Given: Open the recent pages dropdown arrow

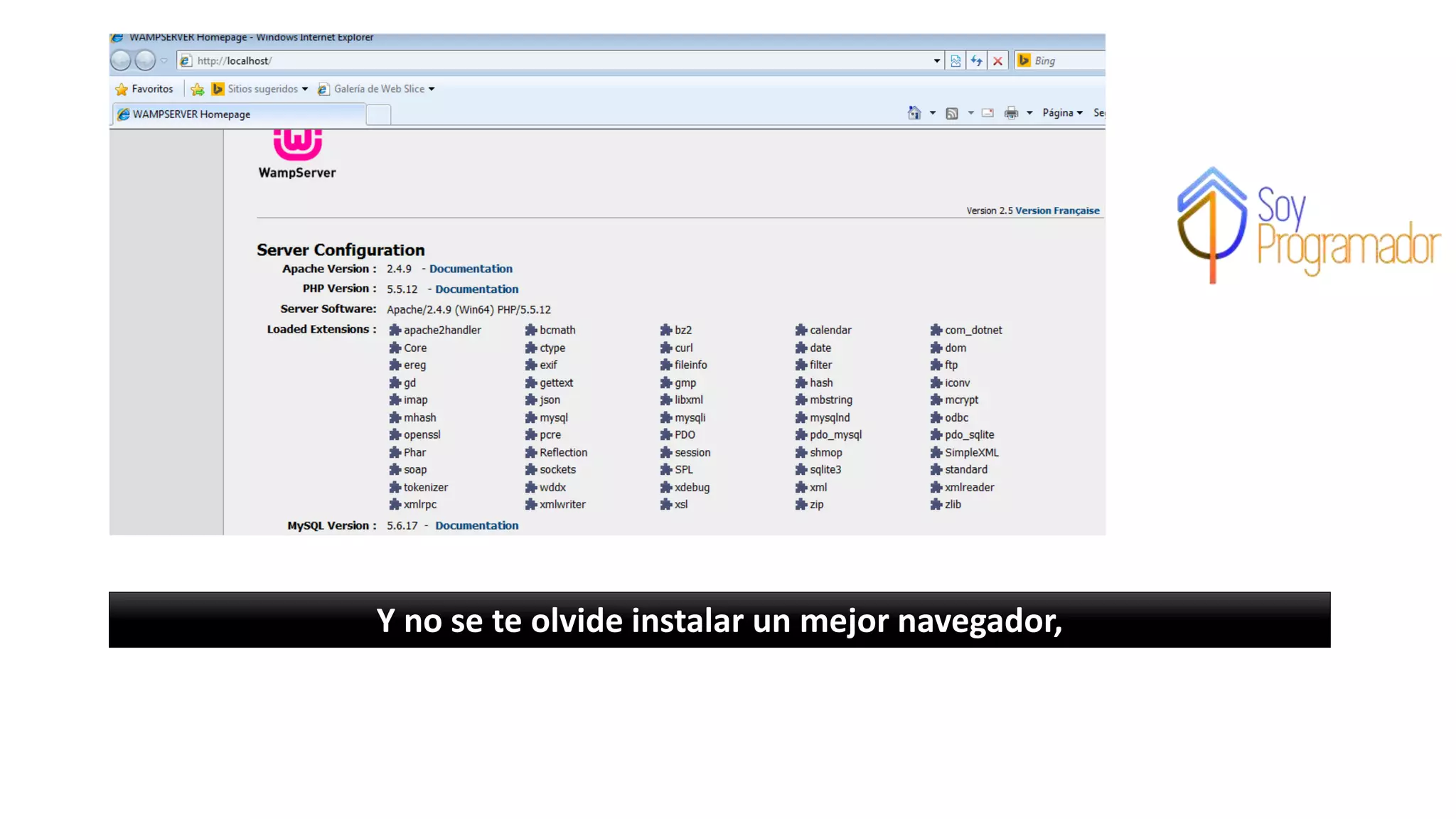Looking at the screenshot, I should pos(164,61).
